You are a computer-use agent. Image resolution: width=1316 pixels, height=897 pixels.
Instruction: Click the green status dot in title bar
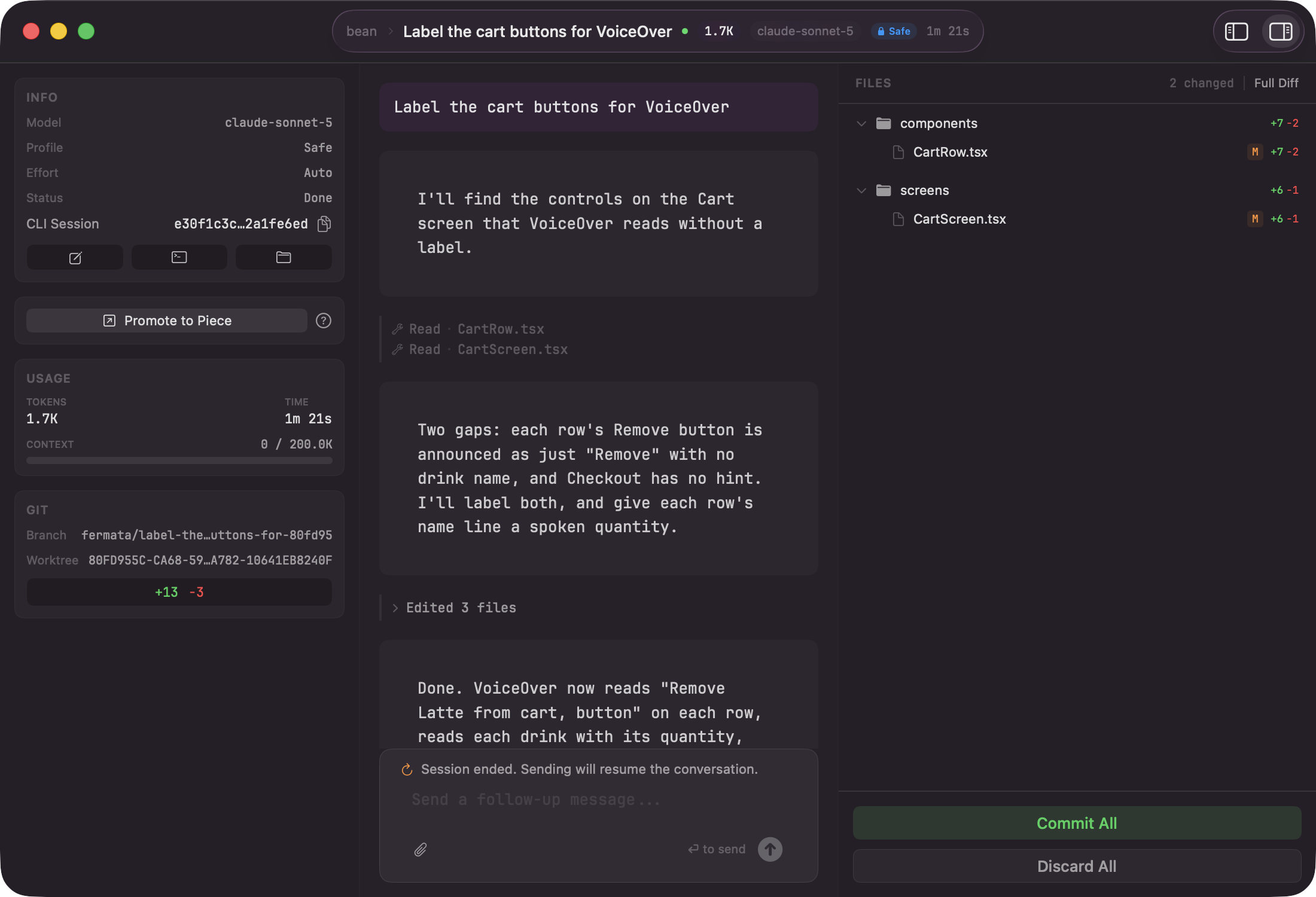[685, 31]
